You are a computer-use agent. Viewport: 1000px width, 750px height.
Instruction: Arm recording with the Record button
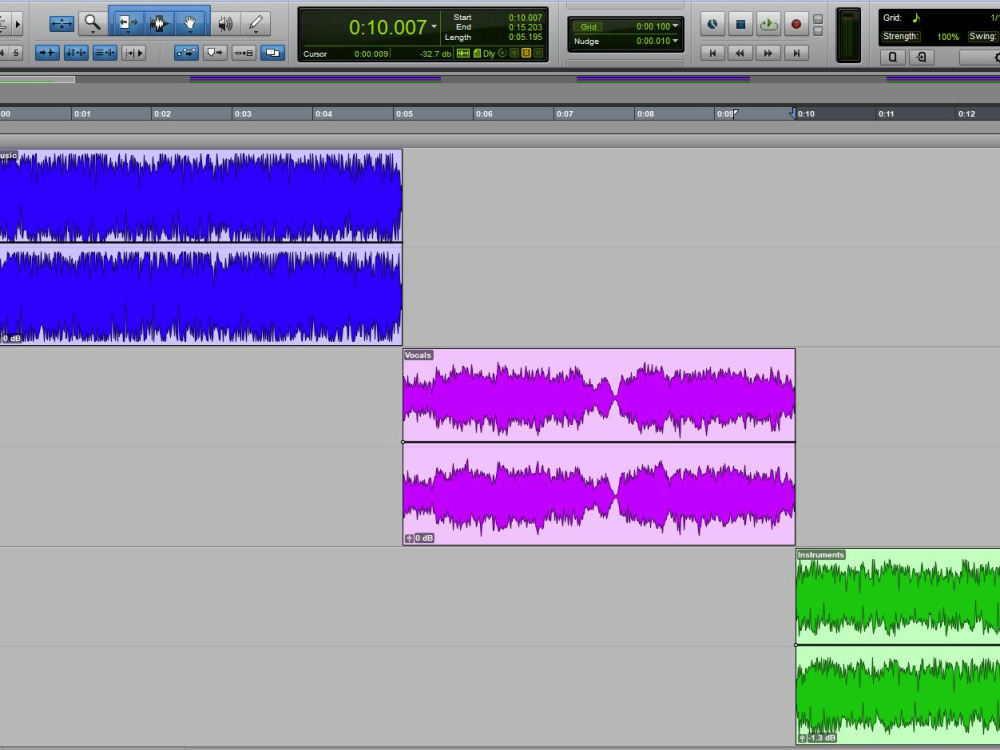tap(796, 24)
